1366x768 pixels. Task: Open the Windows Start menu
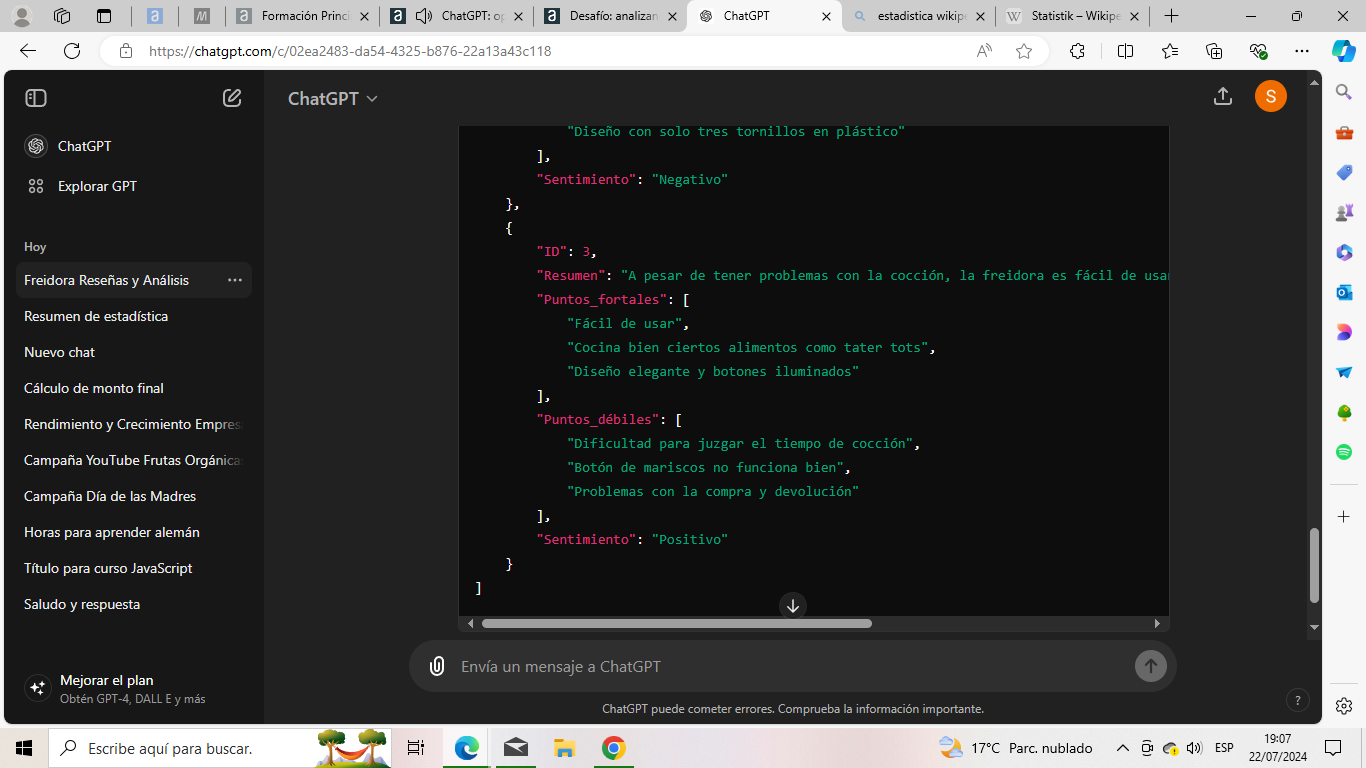point(24,748)
